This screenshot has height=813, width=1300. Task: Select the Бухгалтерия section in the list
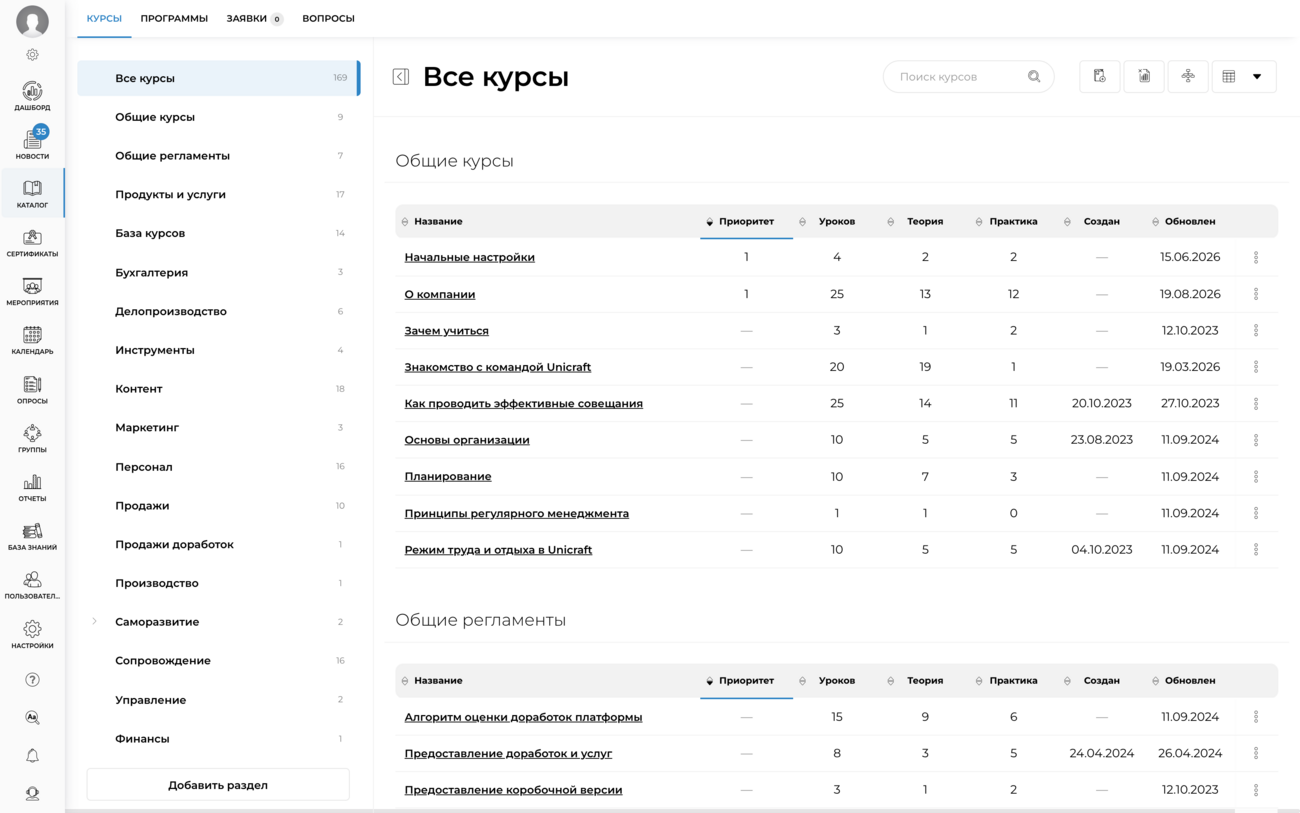point(218,272)
